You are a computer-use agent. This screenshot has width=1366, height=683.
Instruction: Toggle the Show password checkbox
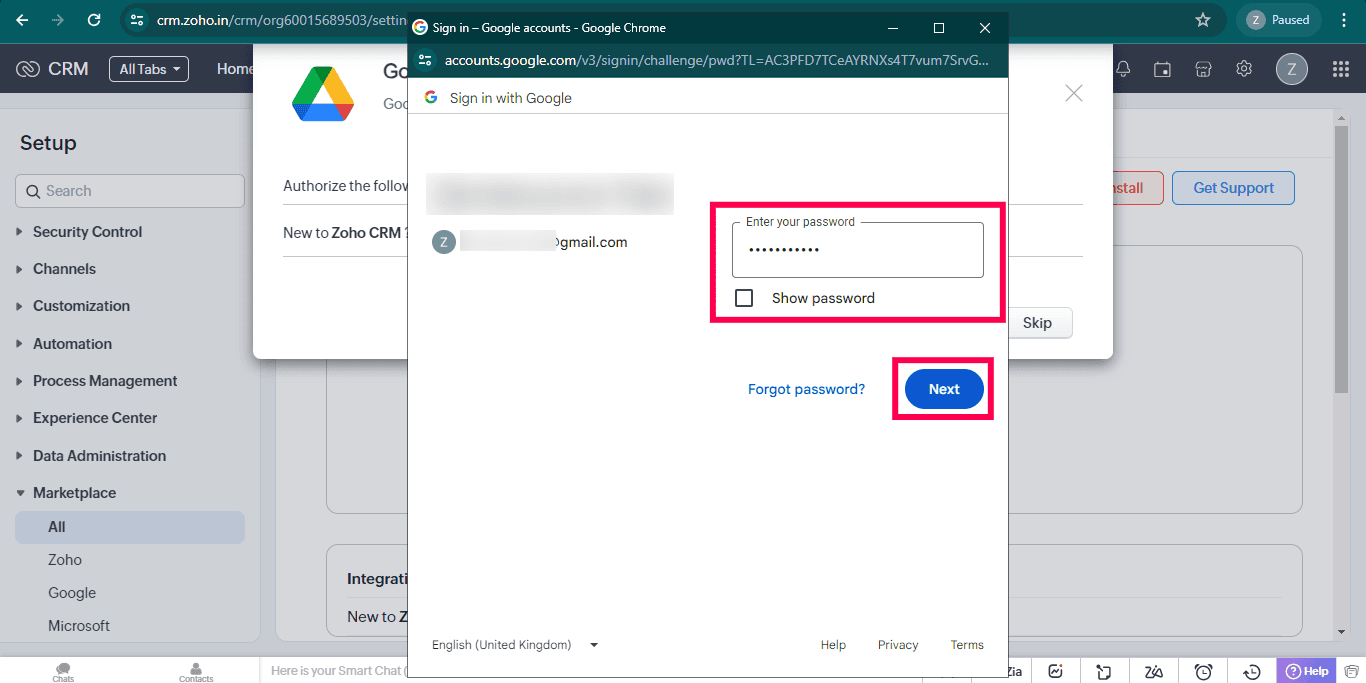[744, 298]
